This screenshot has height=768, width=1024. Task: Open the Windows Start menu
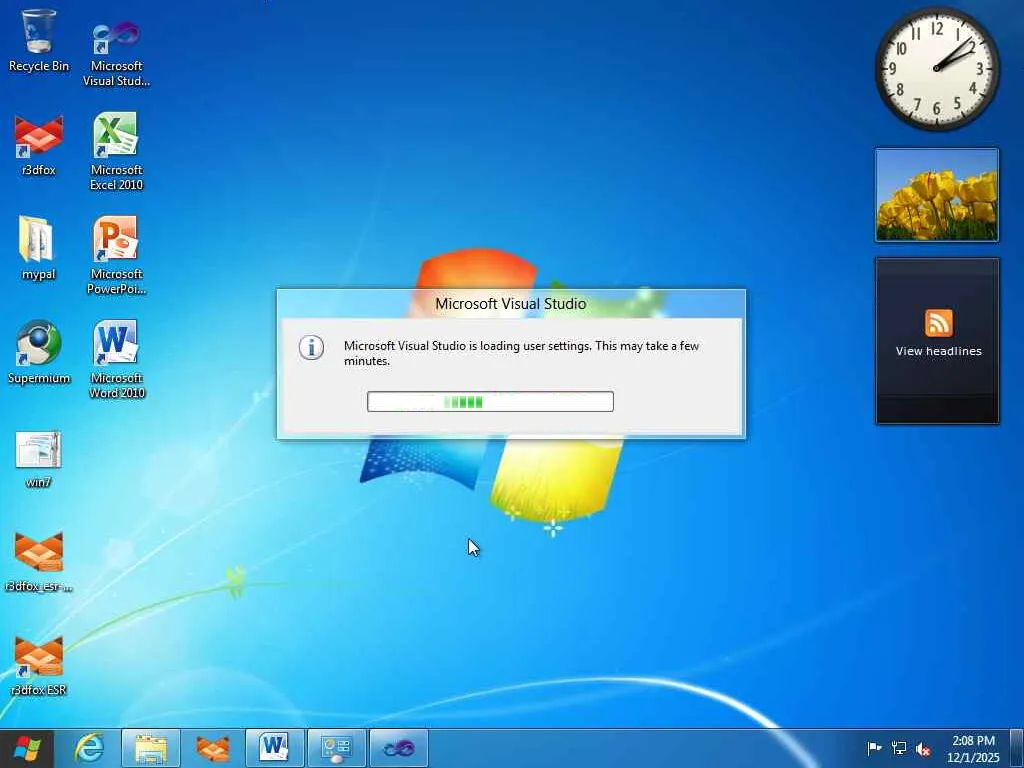coord(27,748)
